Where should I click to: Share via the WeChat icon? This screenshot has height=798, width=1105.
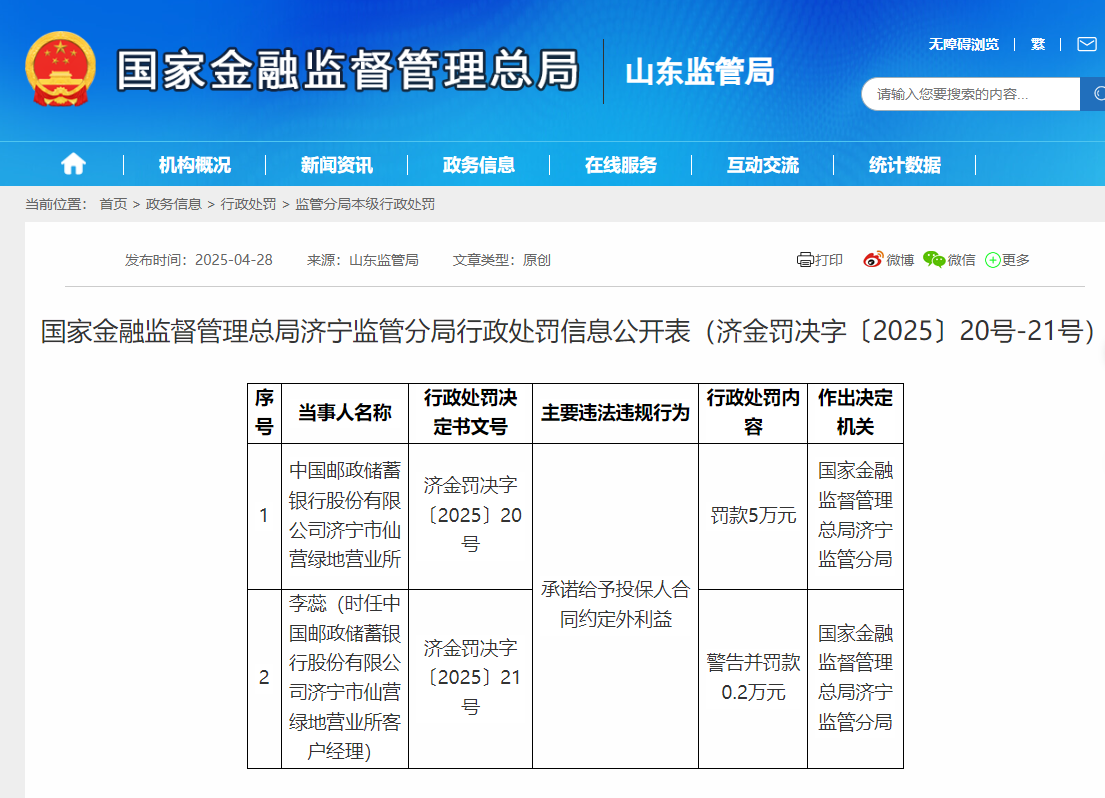pyautogui.click(x=934, y=259)
